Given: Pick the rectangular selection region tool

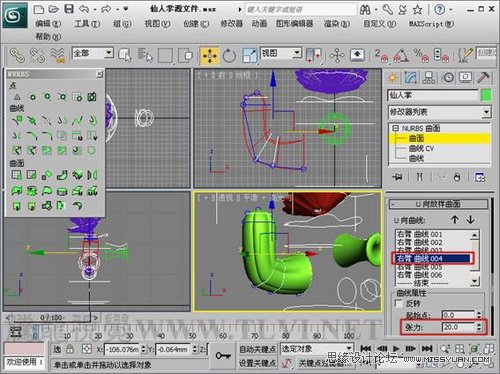Looking at the screenshot, I should (x=165, y=55).
